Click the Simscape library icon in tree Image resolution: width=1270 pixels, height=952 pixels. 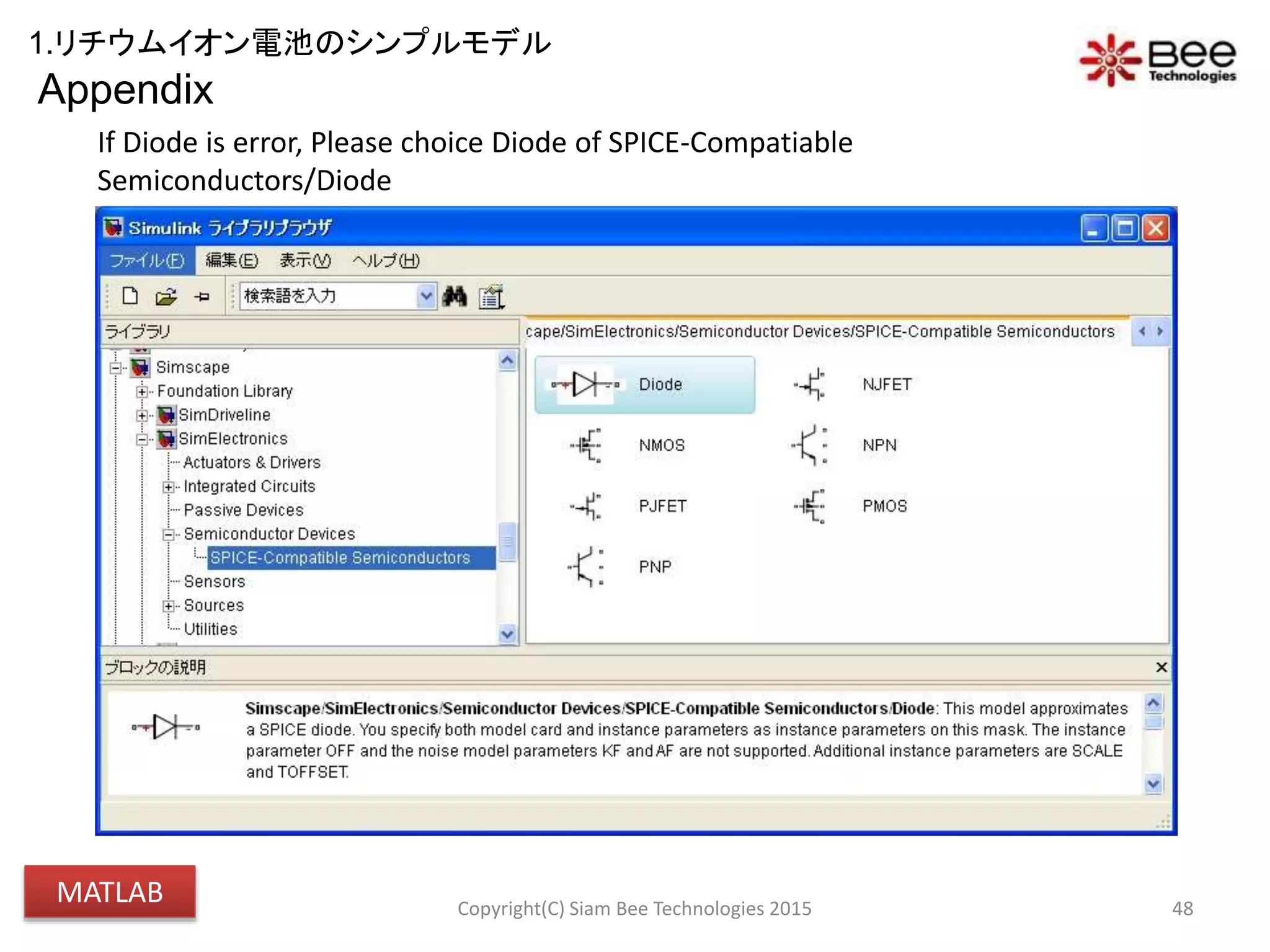[x=140, y=367]
